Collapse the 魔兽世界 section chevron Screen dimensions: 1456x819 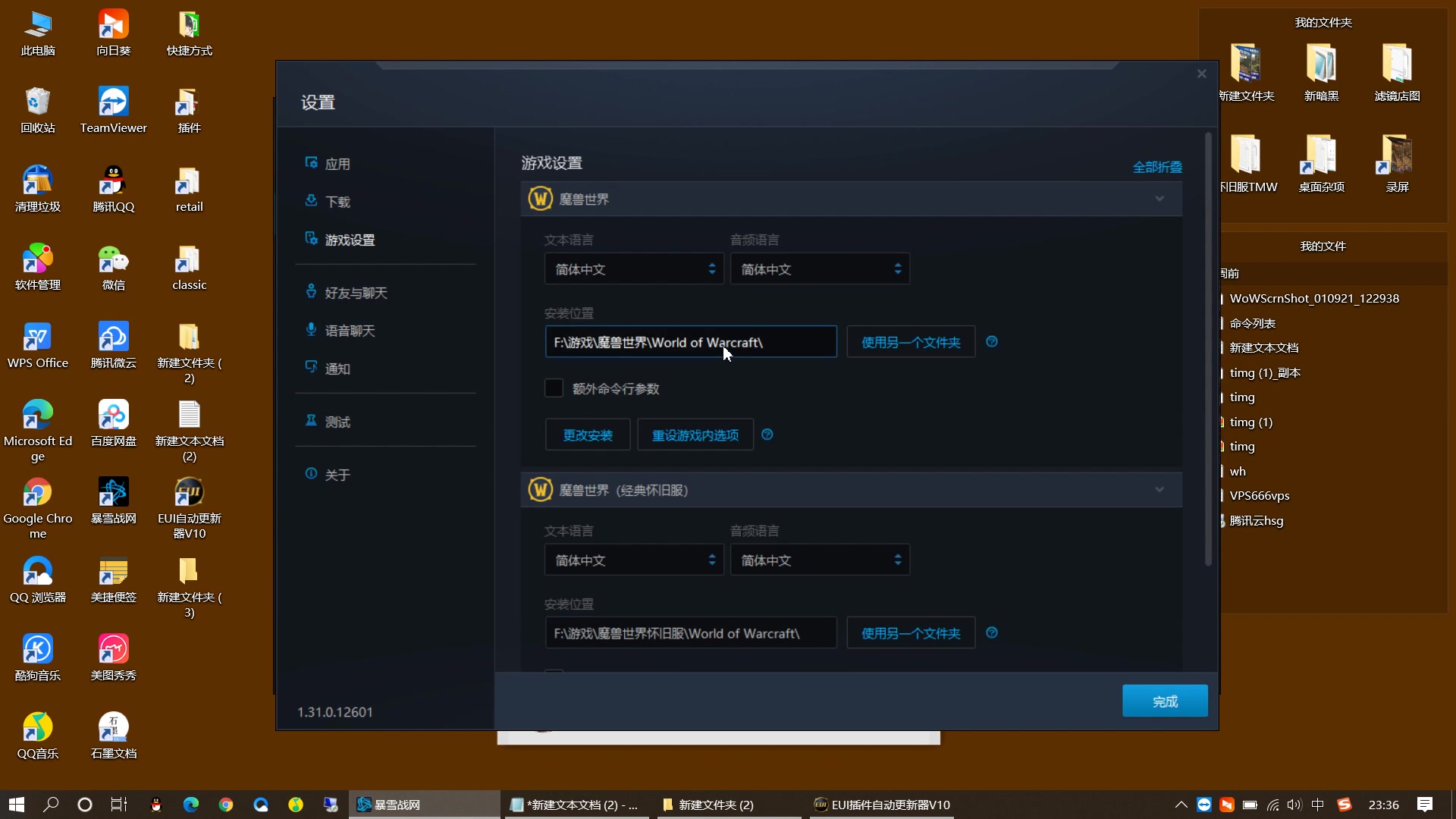(1159, 198)
